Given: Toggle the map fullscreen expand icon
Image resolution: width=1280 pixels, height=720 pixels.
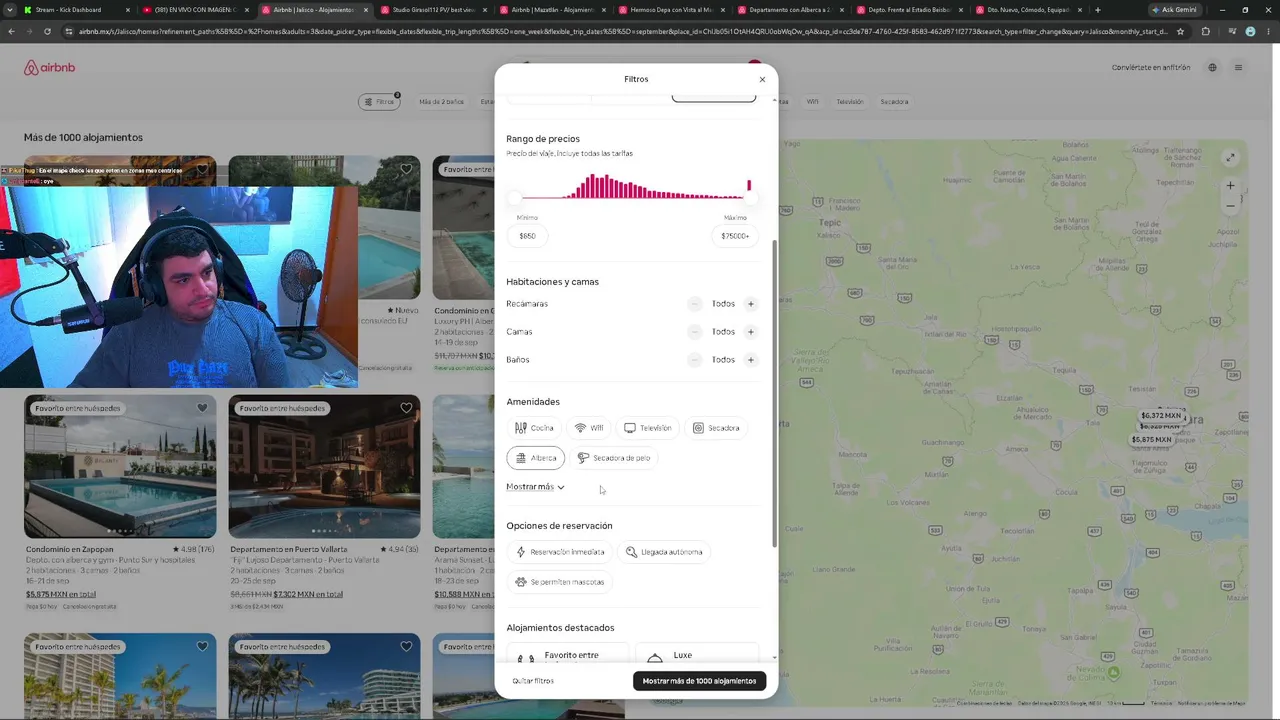Looking at the screenshot, I should point(1230,157).
